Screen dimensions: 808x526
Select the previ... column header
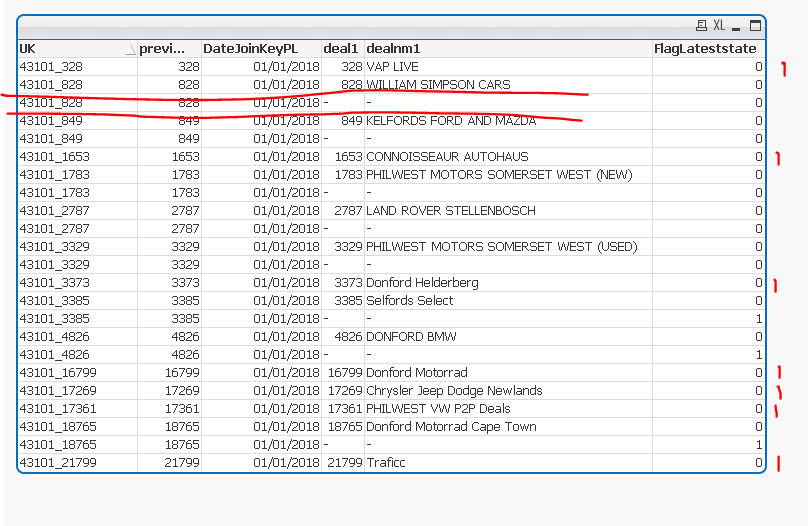[169, 48]
